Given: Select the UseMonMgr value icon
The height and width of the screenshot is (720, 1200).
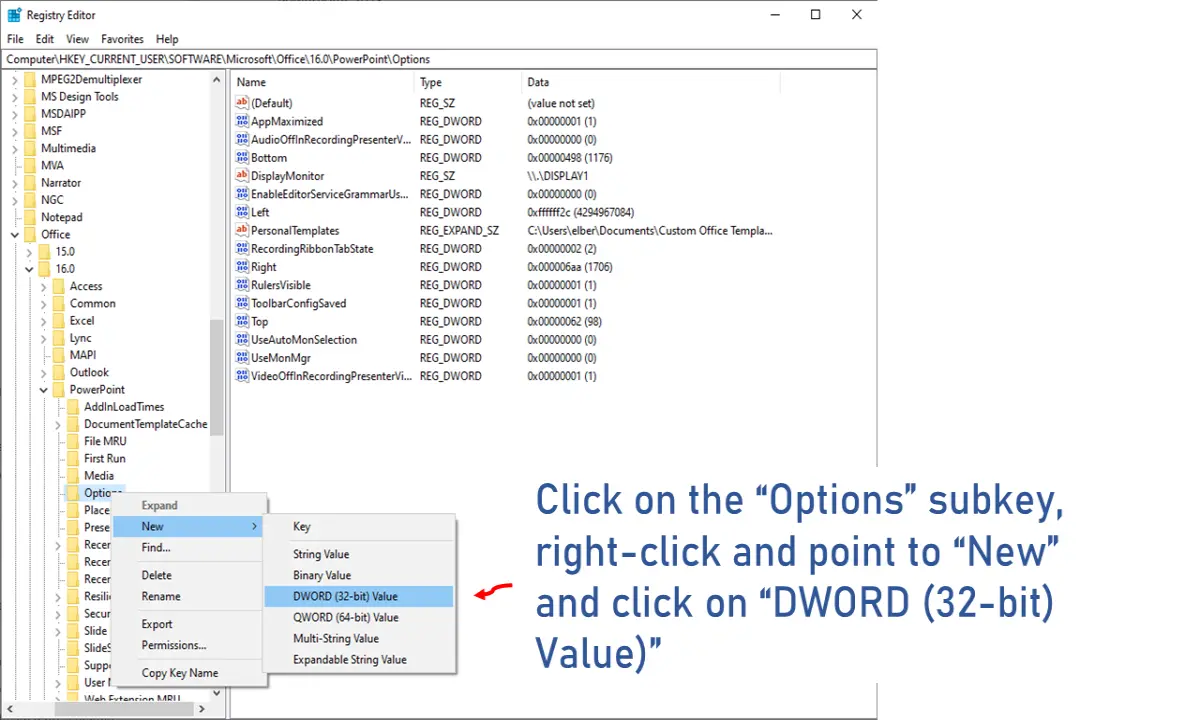Looking at the screenshot, I should coord(241,357).
